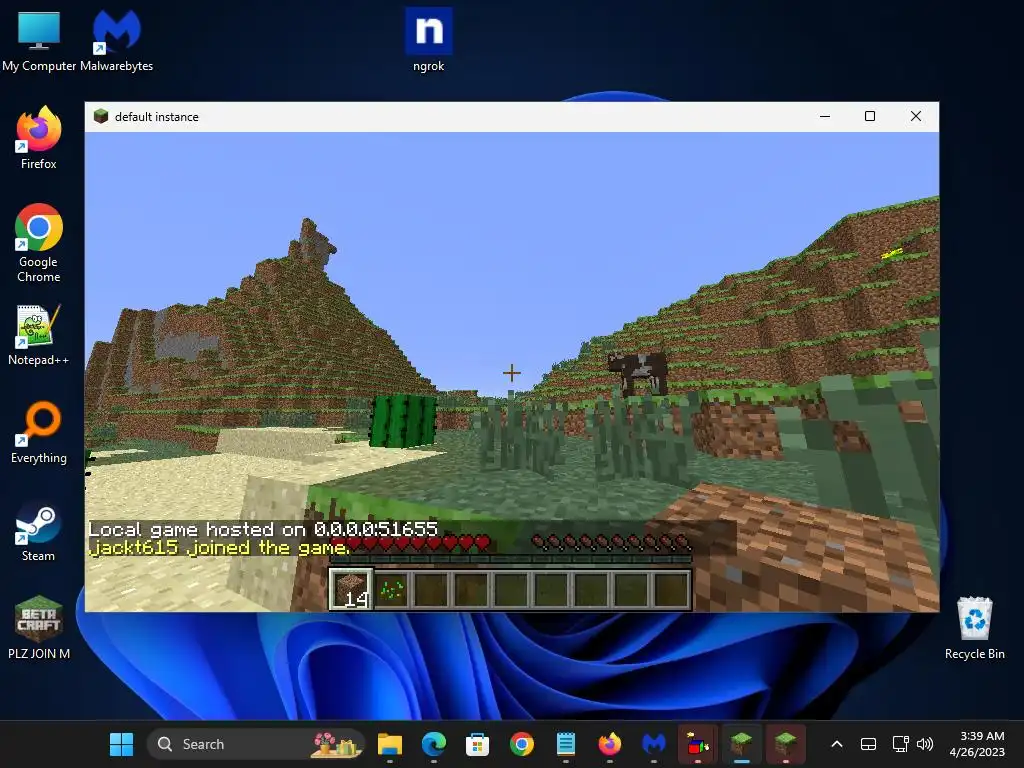Maximize the default instance window
This screenshot has height=768, width=1024.
[x=870, y=116]
